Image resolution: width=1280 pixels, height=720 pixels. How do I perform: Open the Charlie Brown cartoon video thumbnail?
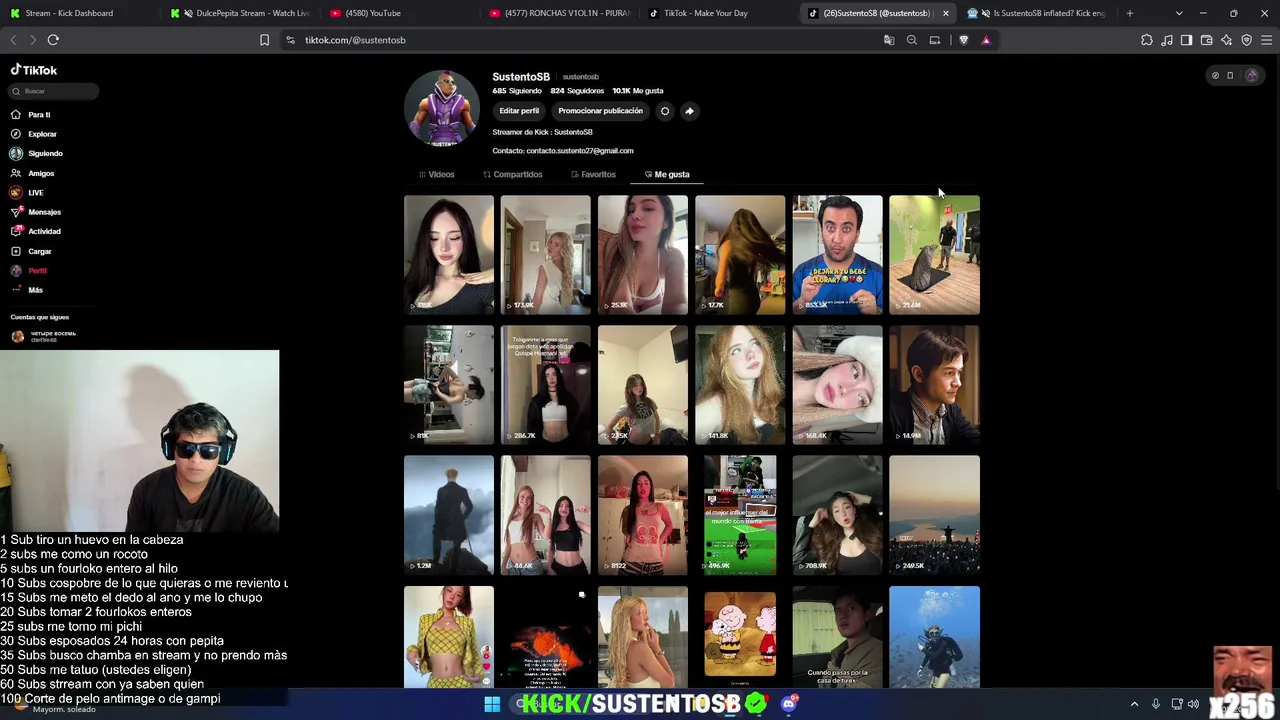pyautogui.click(x=740, y=637)
